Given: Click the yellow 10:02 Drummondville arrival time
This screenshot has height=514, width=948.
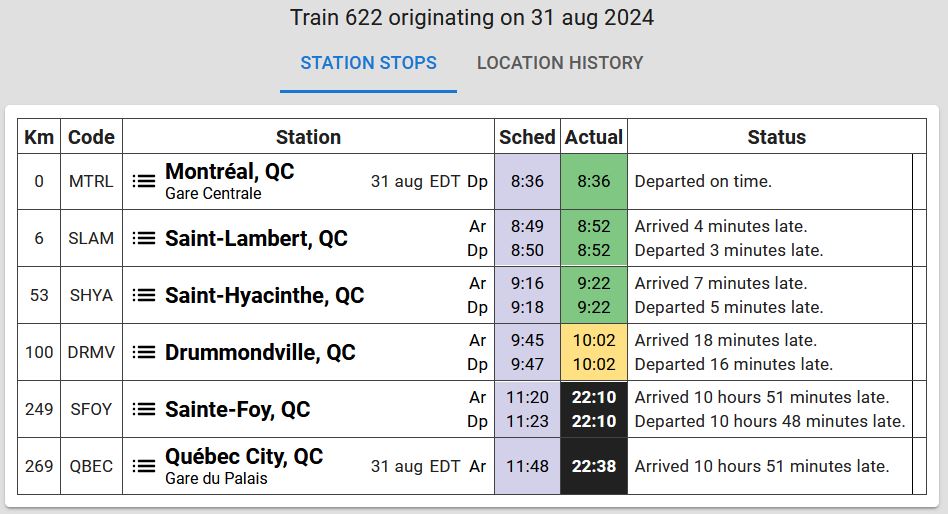Looking at the screenshot, I should [594, 340].
